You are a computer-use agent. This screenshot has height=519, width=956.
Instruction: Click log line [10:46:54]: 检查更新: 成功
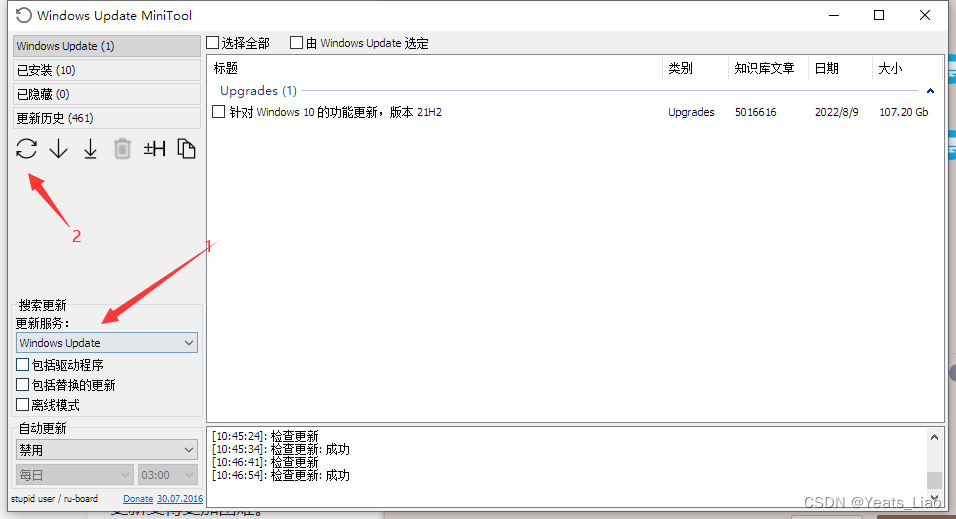(281, 475)
